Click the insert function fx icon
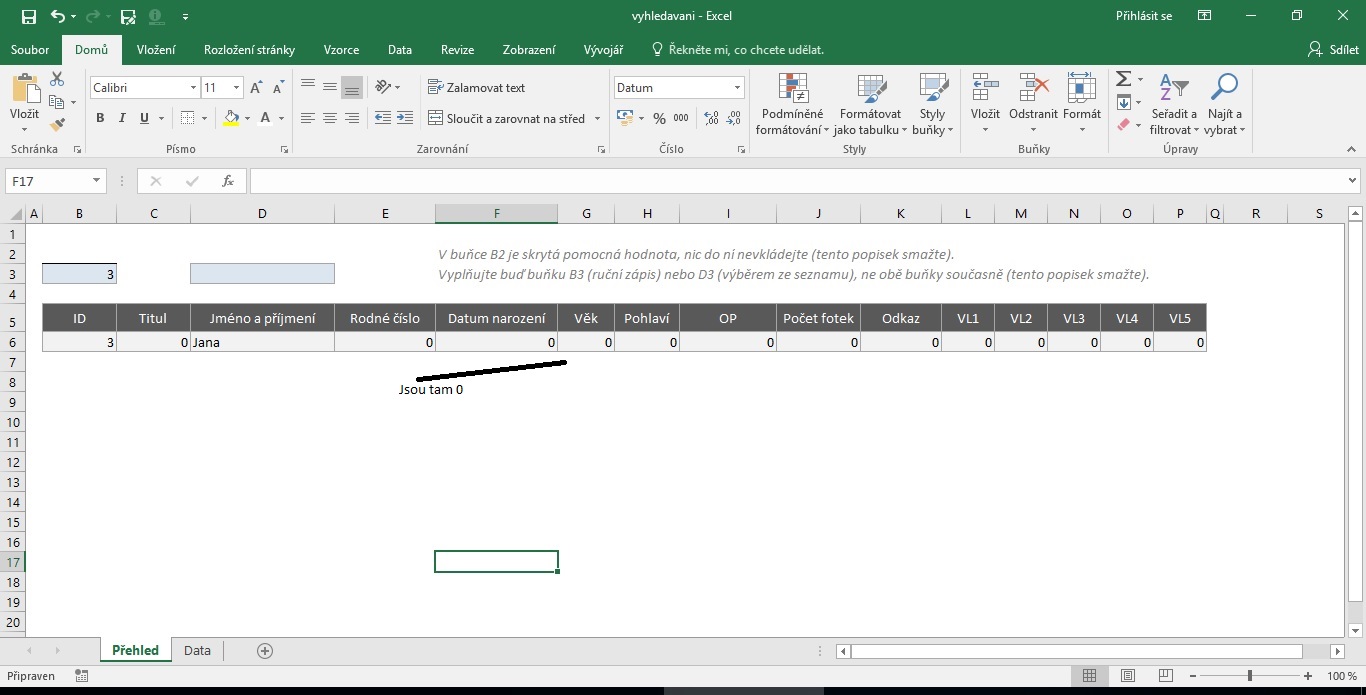This screenshot has width=1366, height=695. [x=228, y=181]
